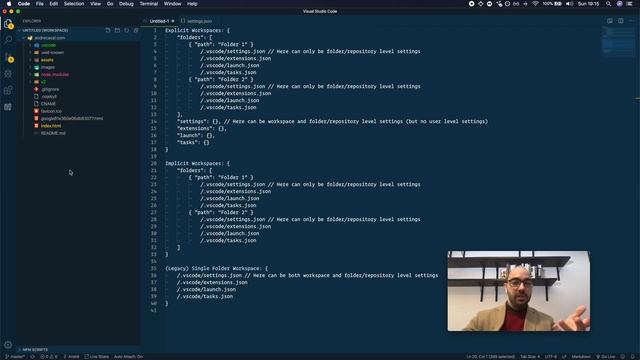The width and height of the screenshot is (640, 360).
Task: Open the File menu
Action: tap(40, 4)
